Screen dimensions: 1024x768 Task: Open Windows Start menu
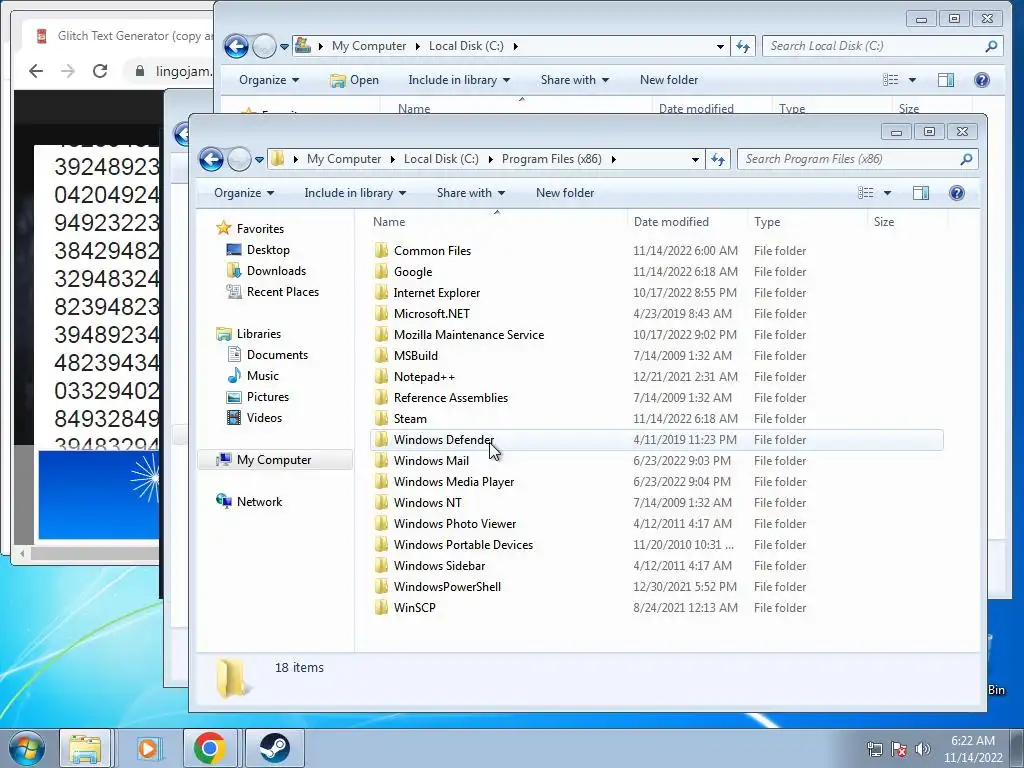(x=27, y=748)
